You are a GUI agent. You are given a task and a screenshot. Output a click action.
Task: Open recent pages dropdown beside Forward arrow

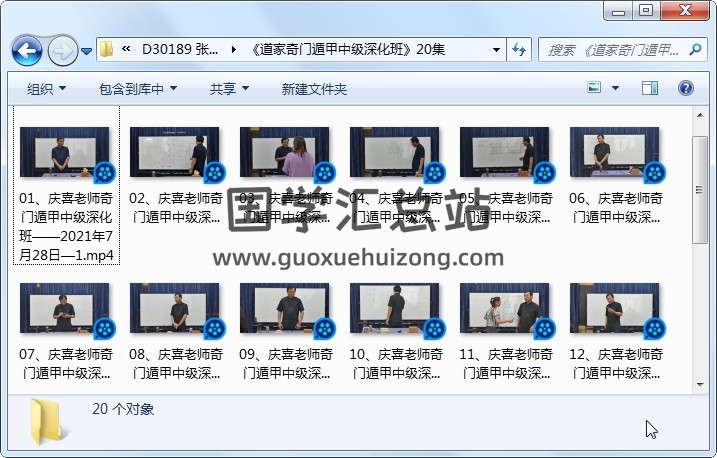86,50
